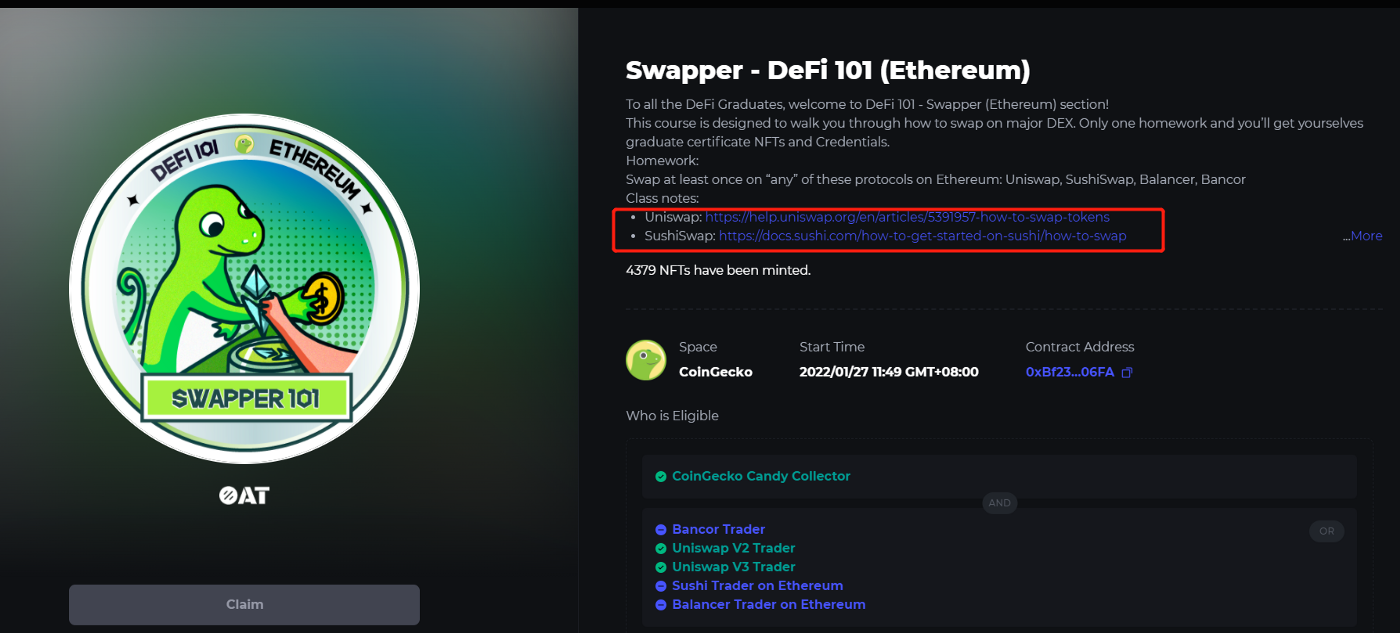
Task: Open the Sushi Trader on Ethereum credential
Action: [757, 586]
